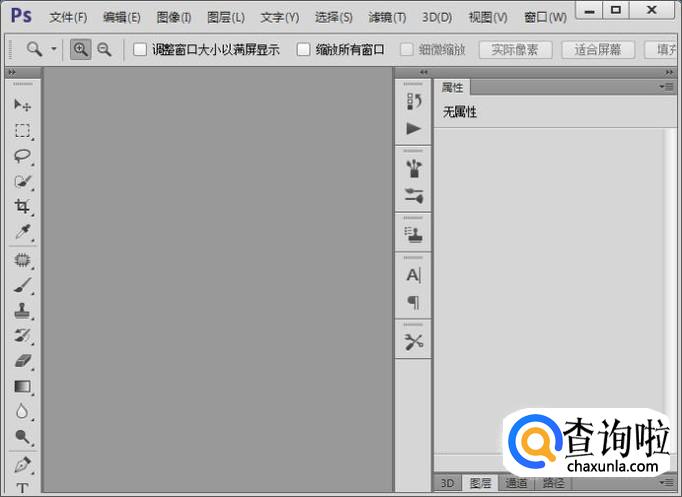
Task: Open the Brush Presets panel icon
Action: click(x=413, y=196)
